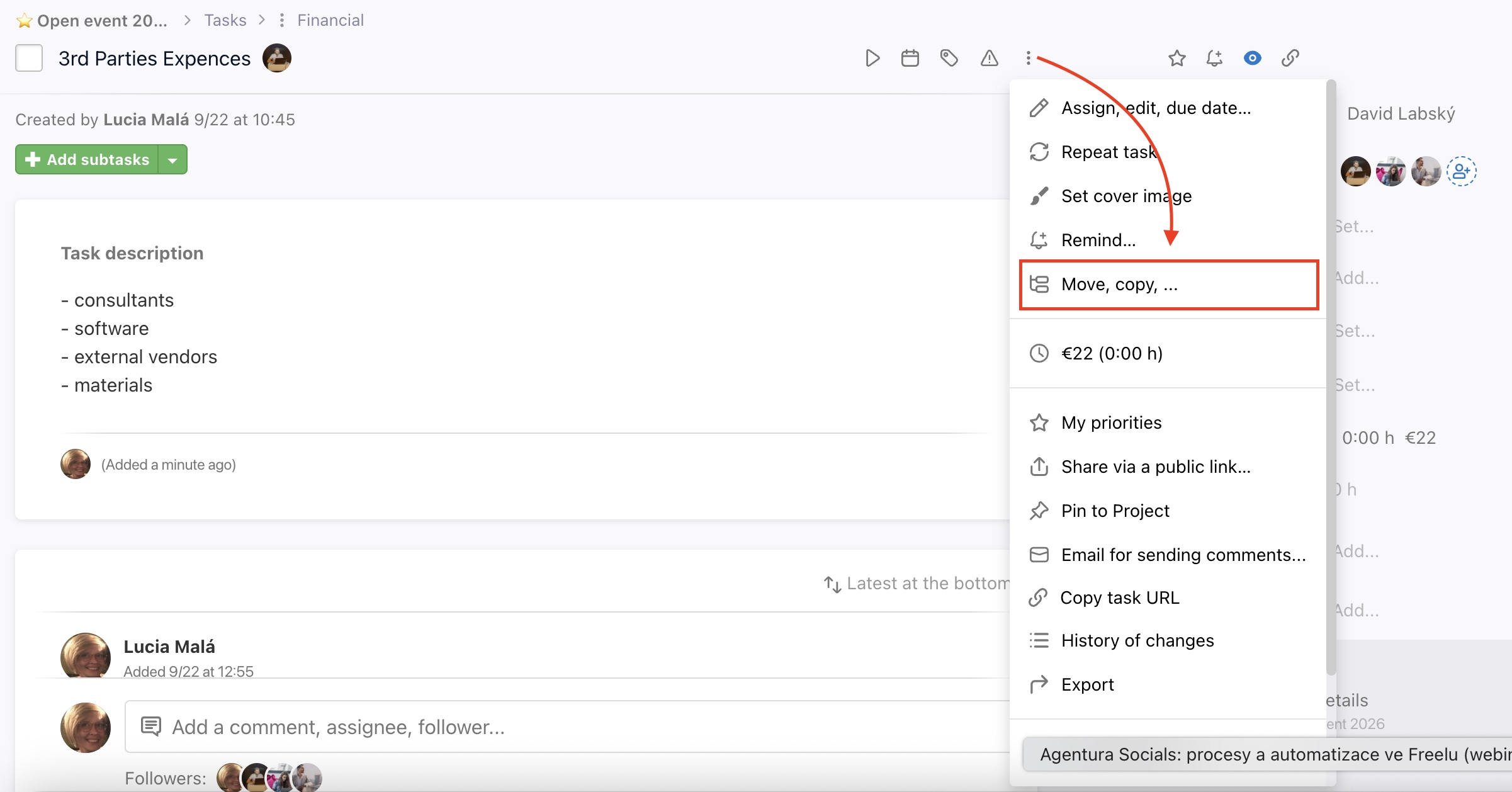
Task: Click the Add a comment input field
Action: click(567, 727)
